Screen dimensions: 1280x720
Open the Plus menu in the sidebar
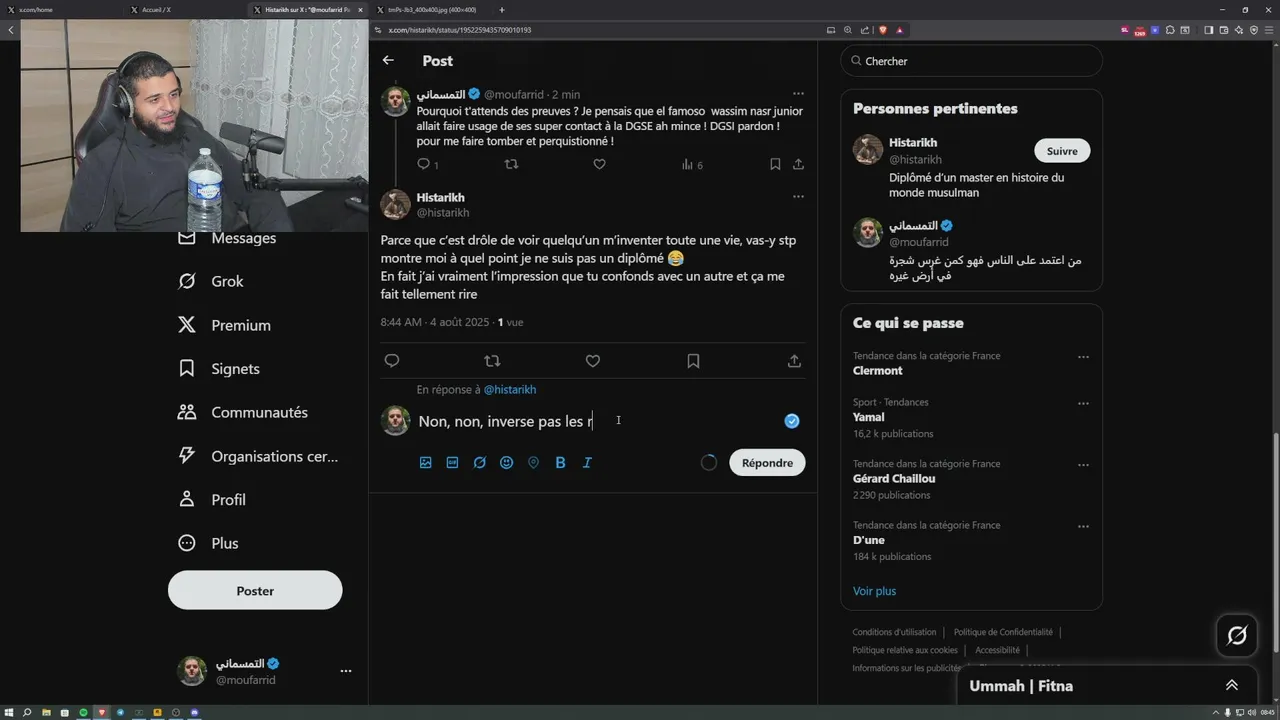(x=208, y=543)
